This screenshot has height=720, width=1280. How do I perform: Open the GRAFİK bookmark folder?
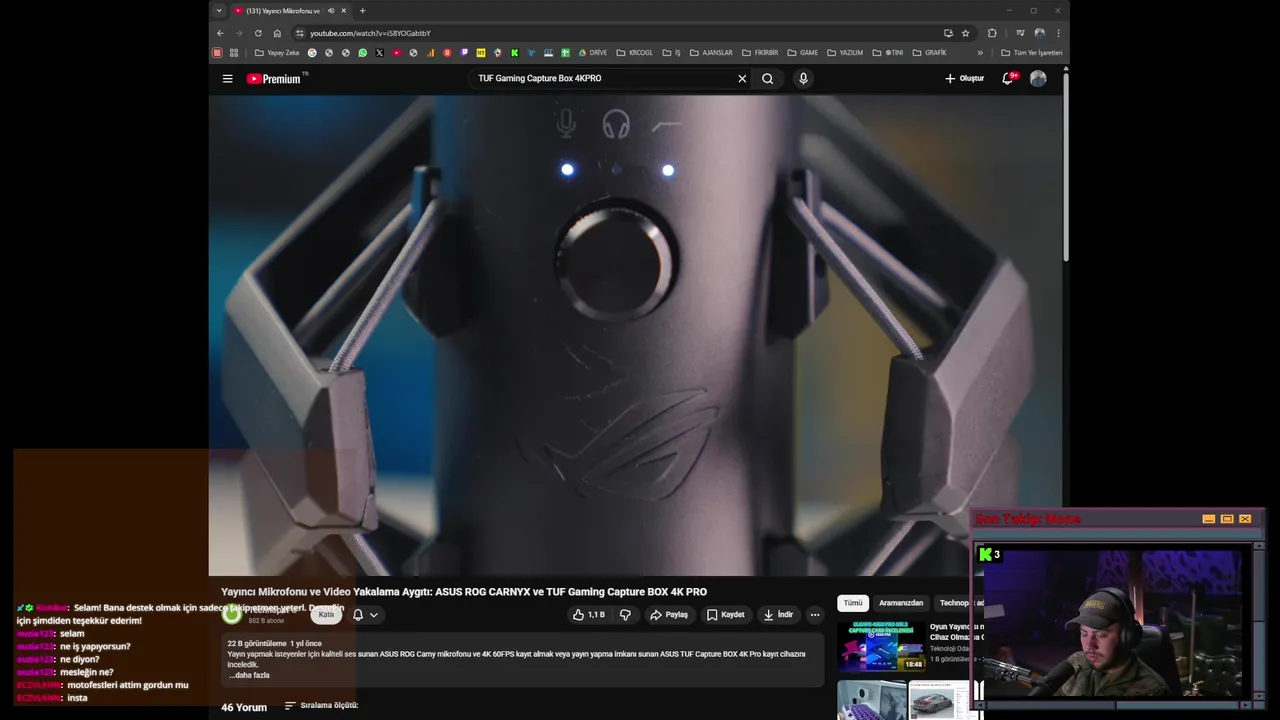[929, 53]
